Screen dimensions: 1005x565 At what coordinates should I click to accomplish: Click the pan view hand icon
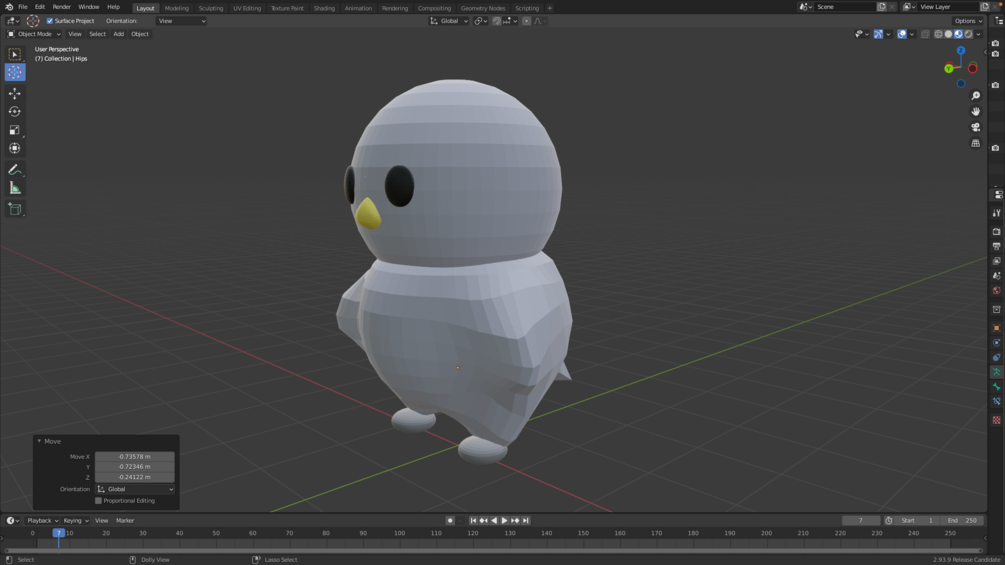click(x=976, y=111)
